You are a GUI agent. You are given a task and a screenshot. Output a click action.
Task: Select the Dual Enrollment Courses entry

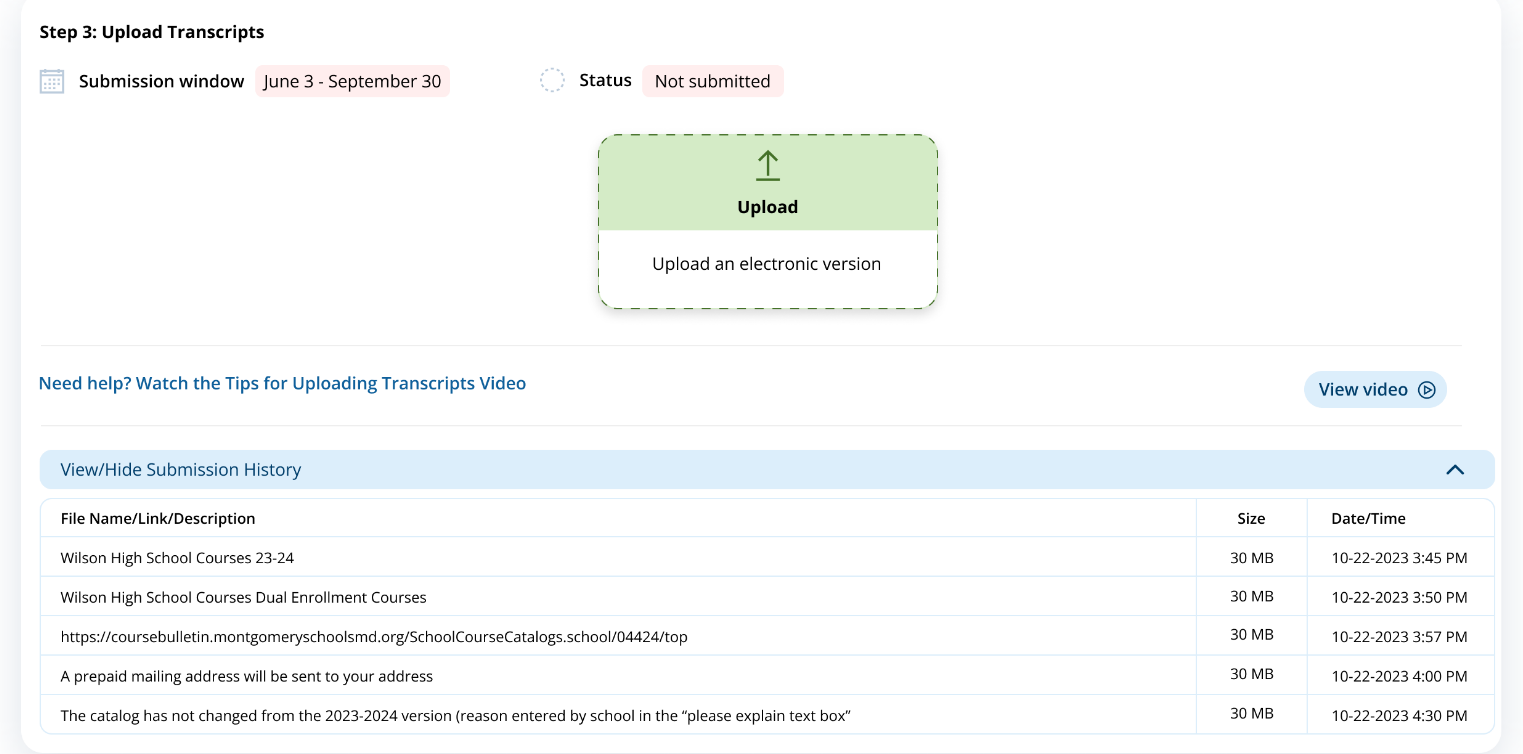click(243, 598)
